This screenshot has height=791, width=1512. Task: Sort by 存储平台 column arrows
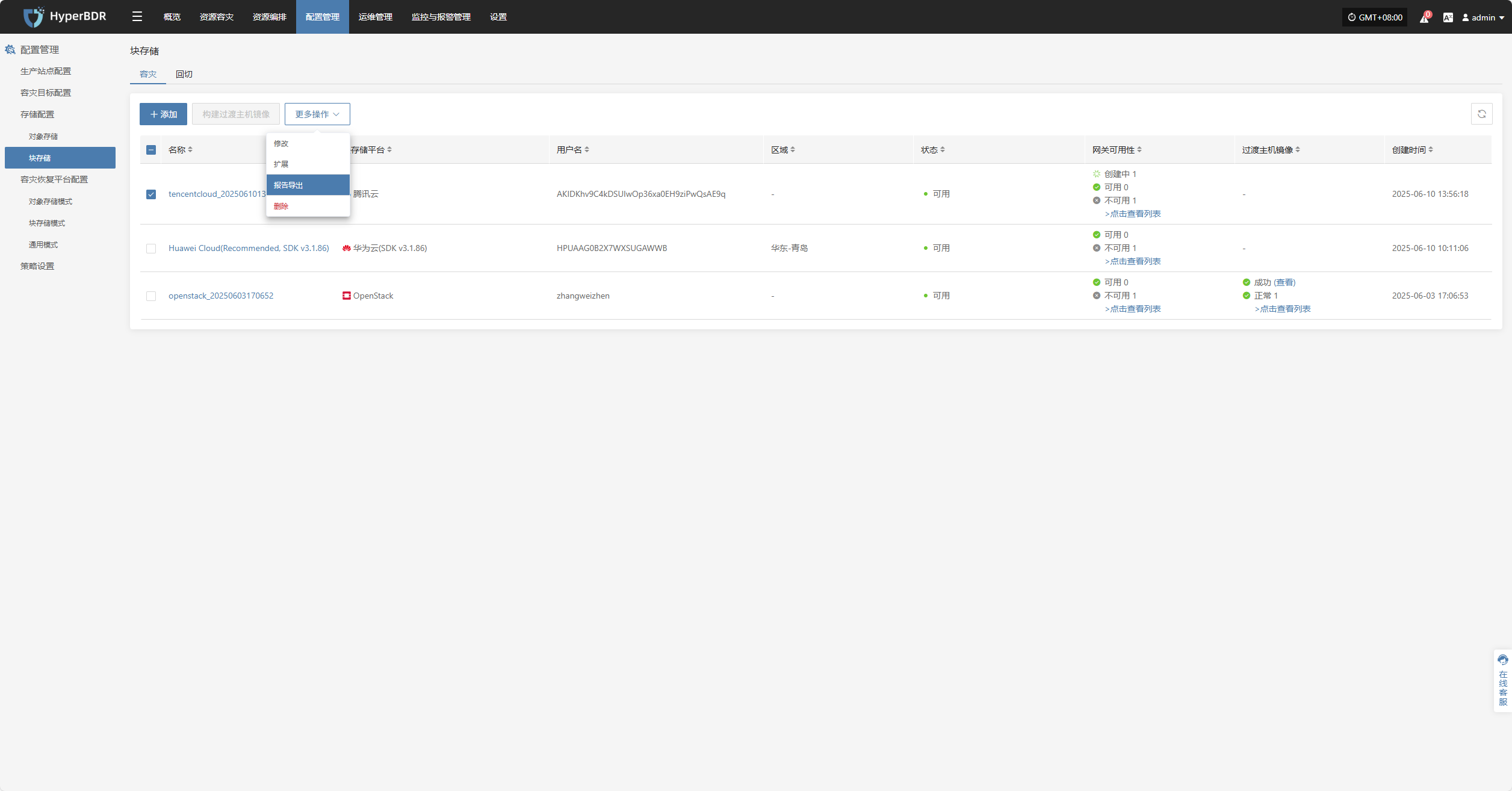click(389, 150)
